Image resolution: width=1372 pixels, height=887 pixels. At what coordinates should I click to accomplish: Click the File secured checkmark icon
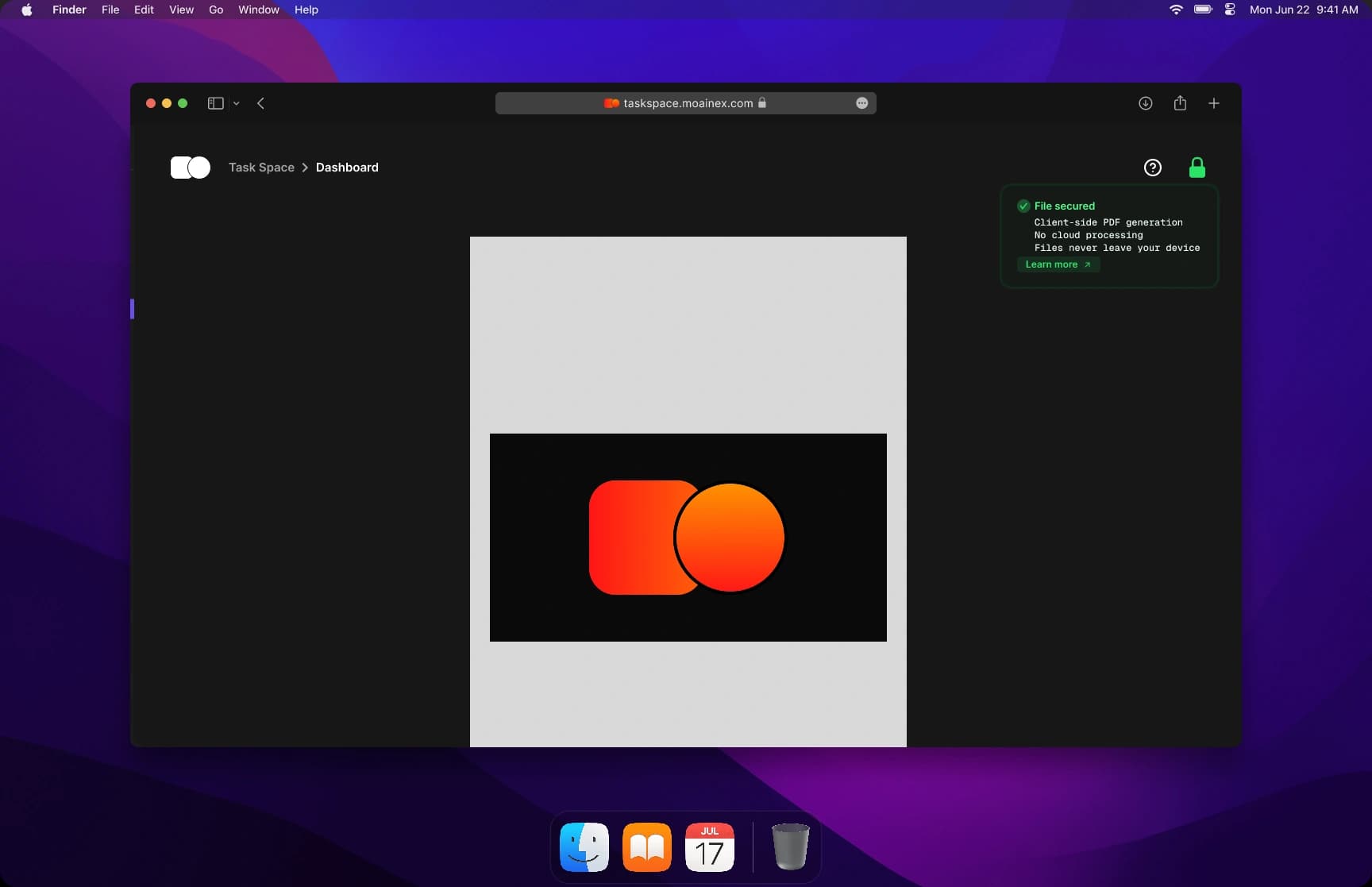click(1023, 206)
